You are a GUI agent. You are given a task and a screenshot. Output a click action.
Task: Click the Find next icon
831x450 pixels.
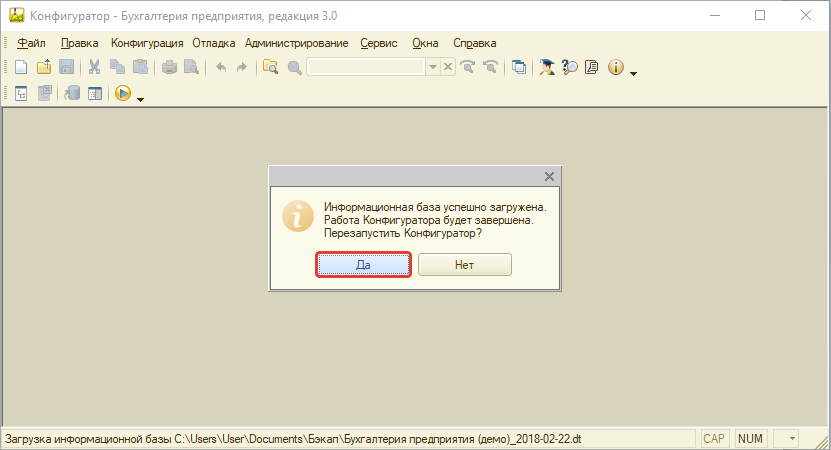tap(467, 67)
